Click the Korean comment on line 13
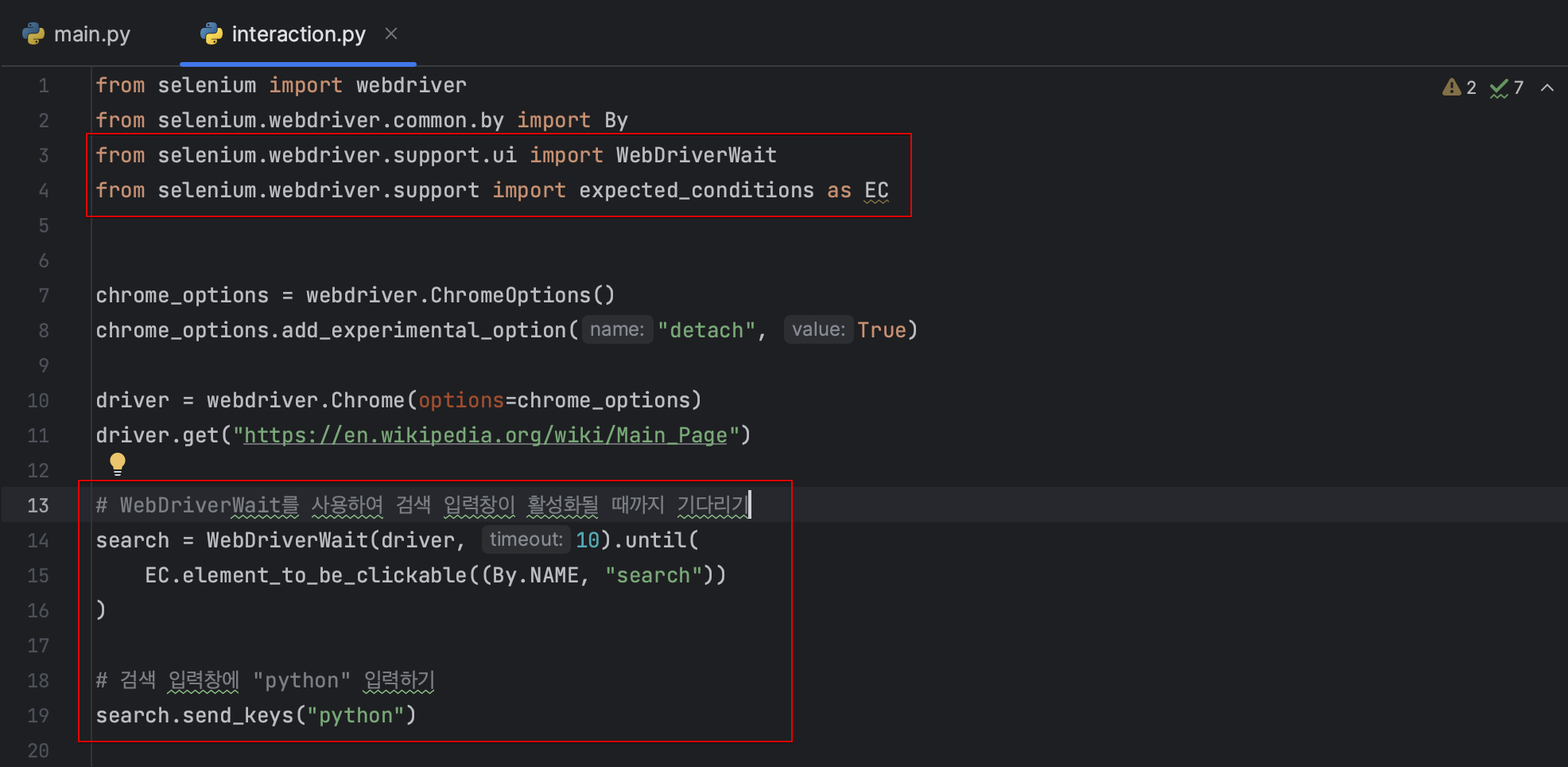 pos(422,505)
